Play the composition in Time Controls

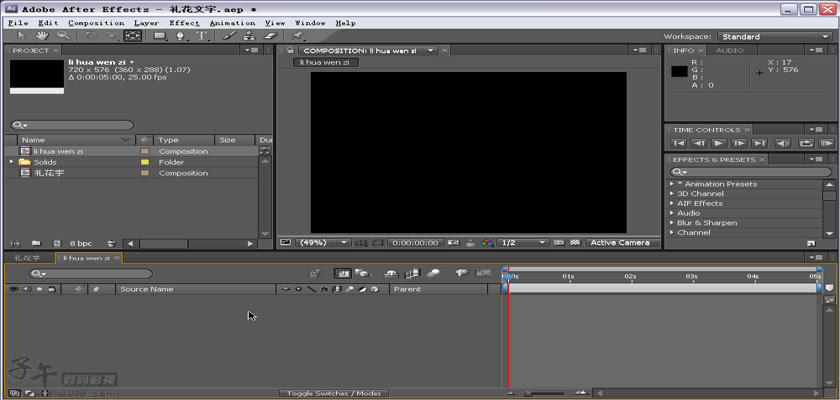(x=719, y=144)
